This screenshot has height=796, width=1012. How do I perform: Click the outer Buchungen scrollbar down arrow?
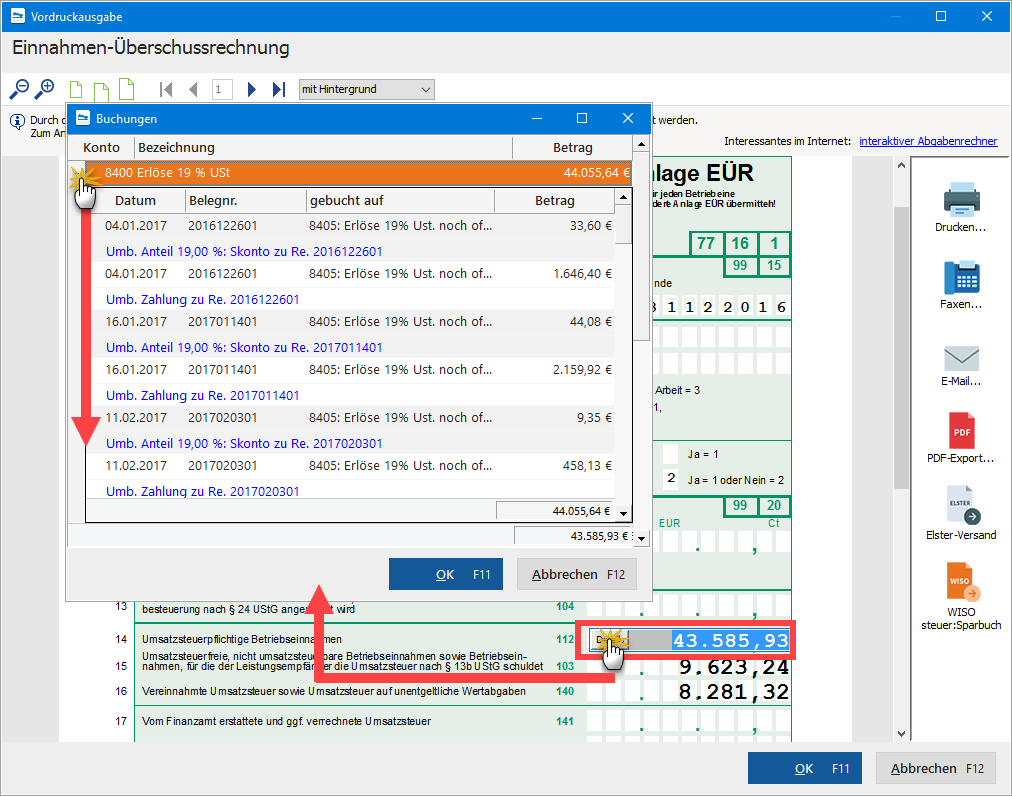coord(641,538)
